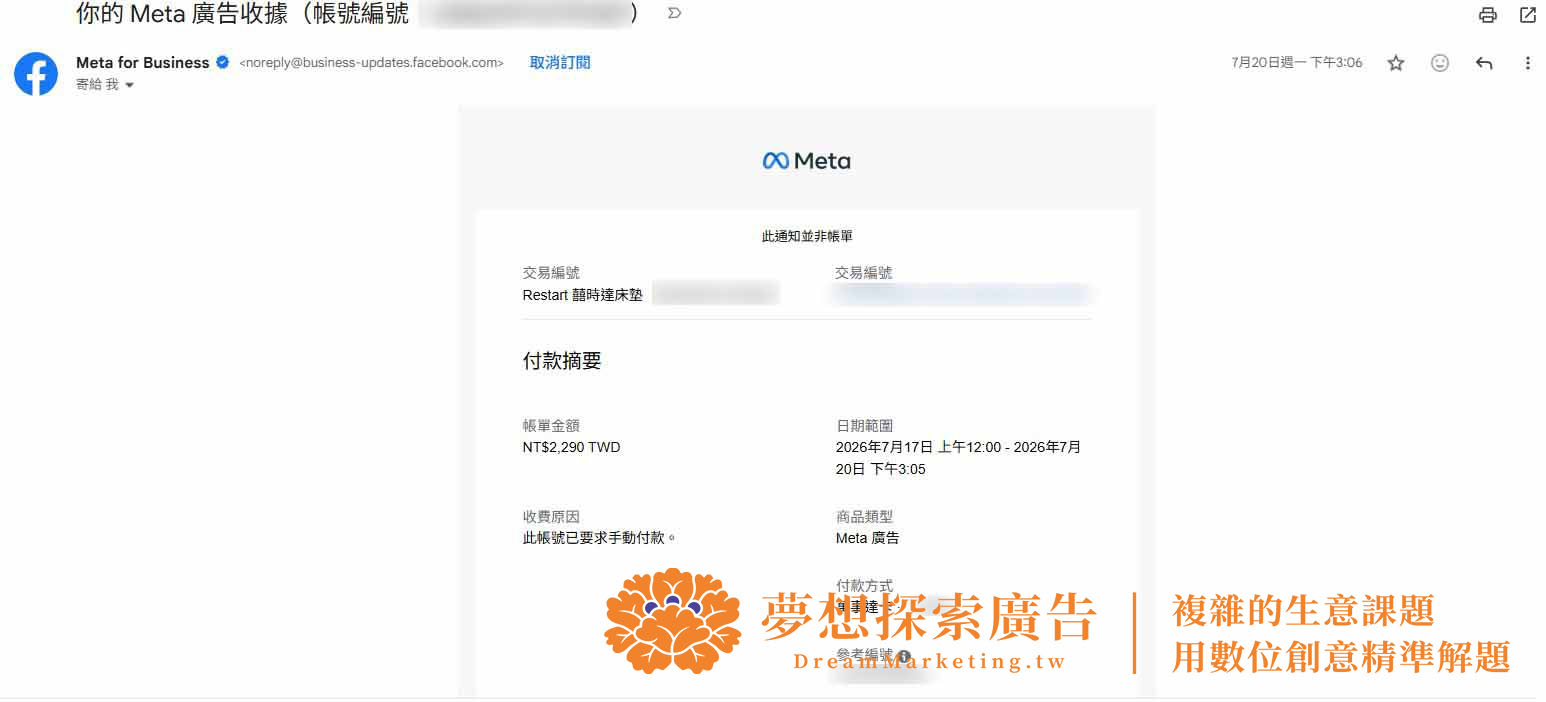The image size is (1546, 702).
Task: Expand recipient details arrow beside 寄給 我
Action: click(x=129, y=86)
